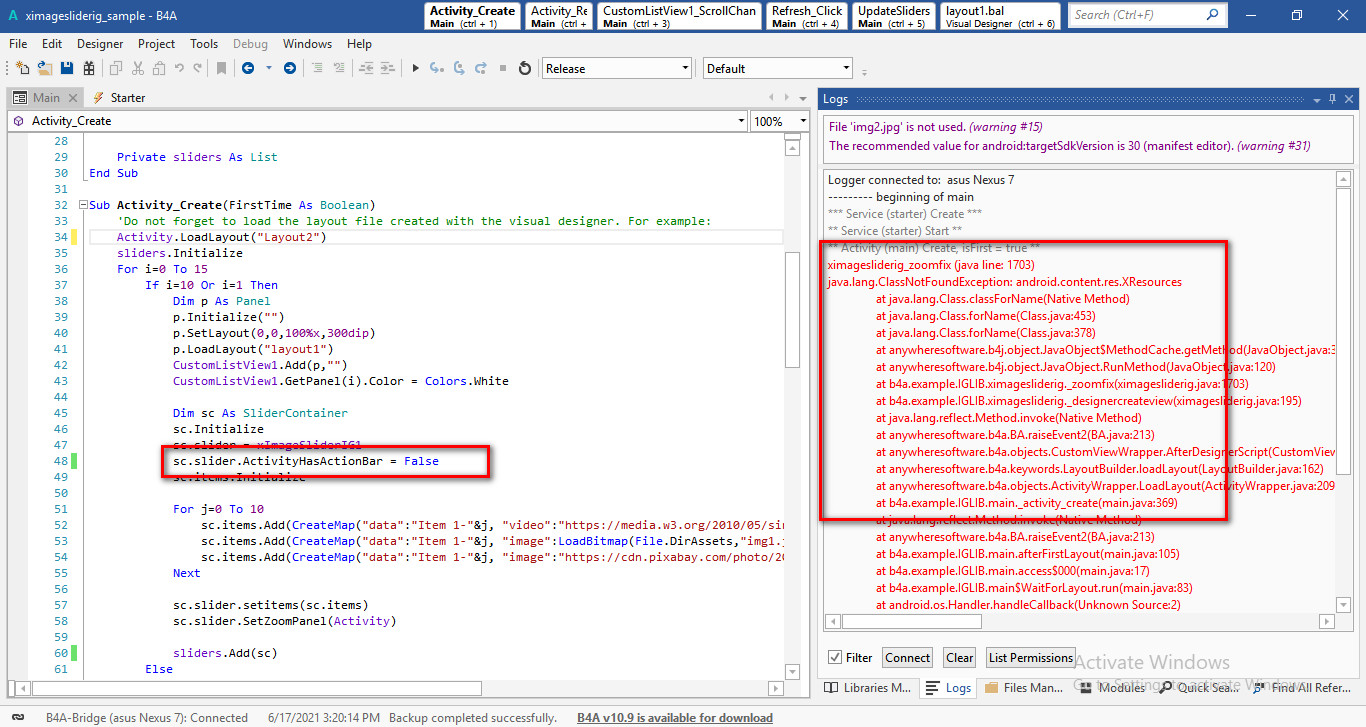Image resolution: width=1366 pixels, height=727 pixels.
Task: Click the B4A v10.9 download link
Action: pyautogui.click(x=674, y=718)
